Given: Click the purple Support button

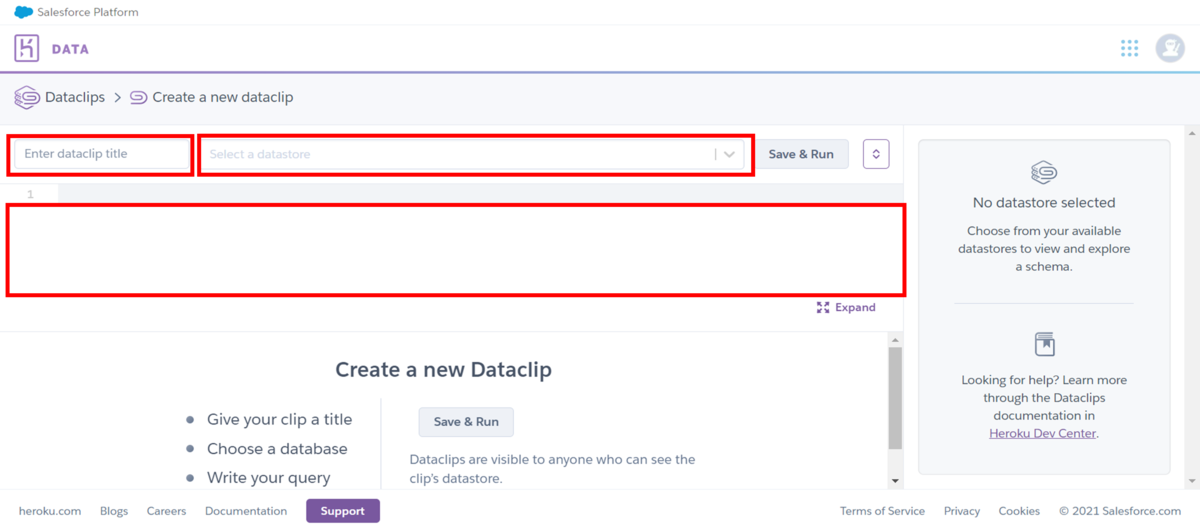Looking at the screenshot, I should pos(343,511).
